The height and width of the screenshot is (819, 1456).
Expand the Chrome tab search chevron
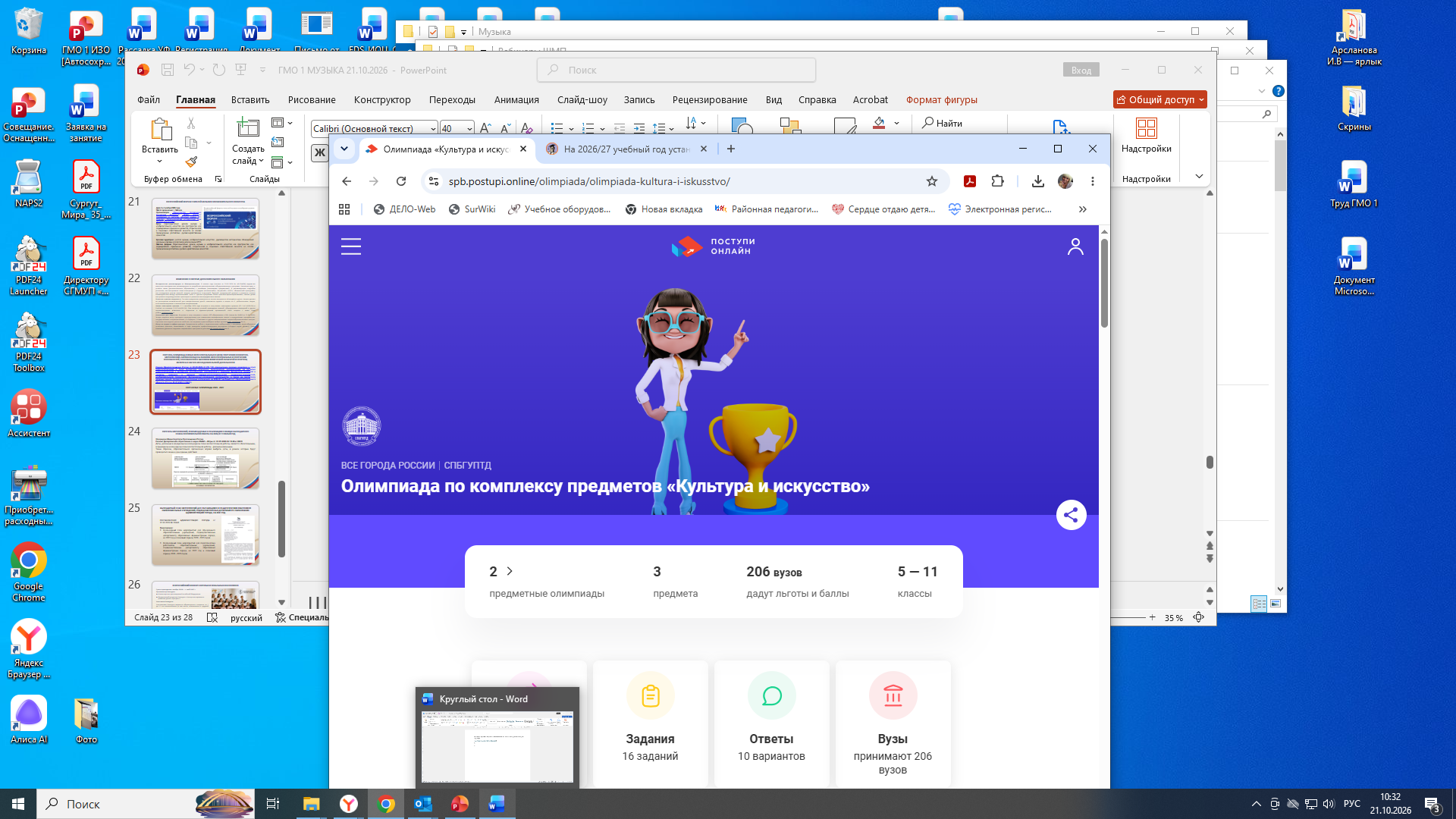(x=344, y=149)
